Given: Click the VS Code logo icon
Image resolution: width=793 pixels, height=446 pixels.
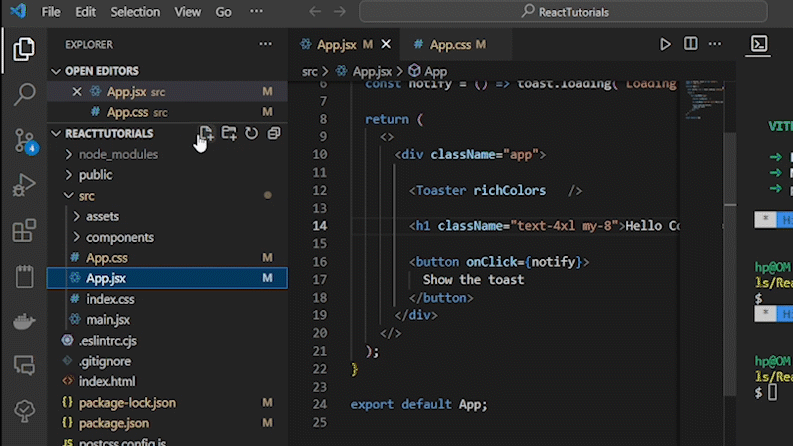Looking at the screenshot, I should click(18, 11).
